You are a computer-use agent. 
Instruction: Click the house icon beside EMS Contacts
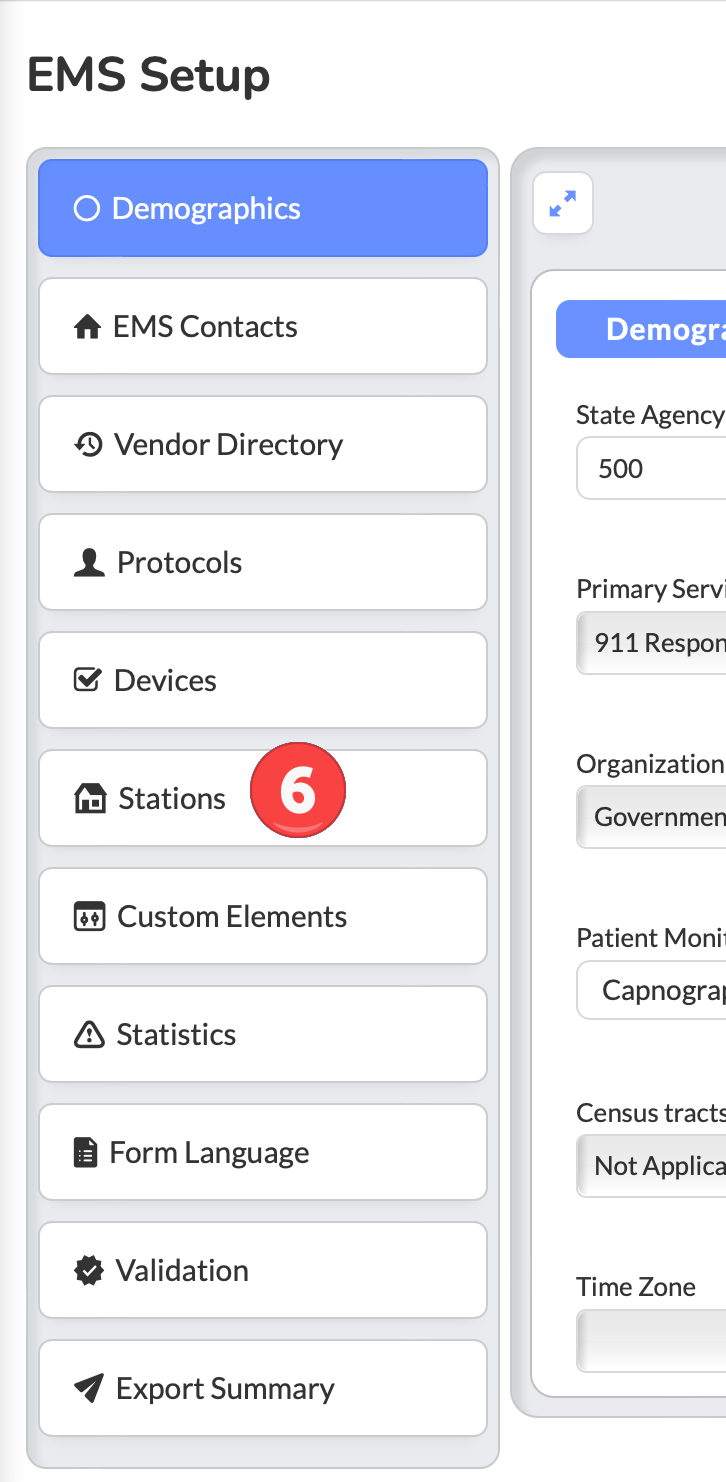88,327
